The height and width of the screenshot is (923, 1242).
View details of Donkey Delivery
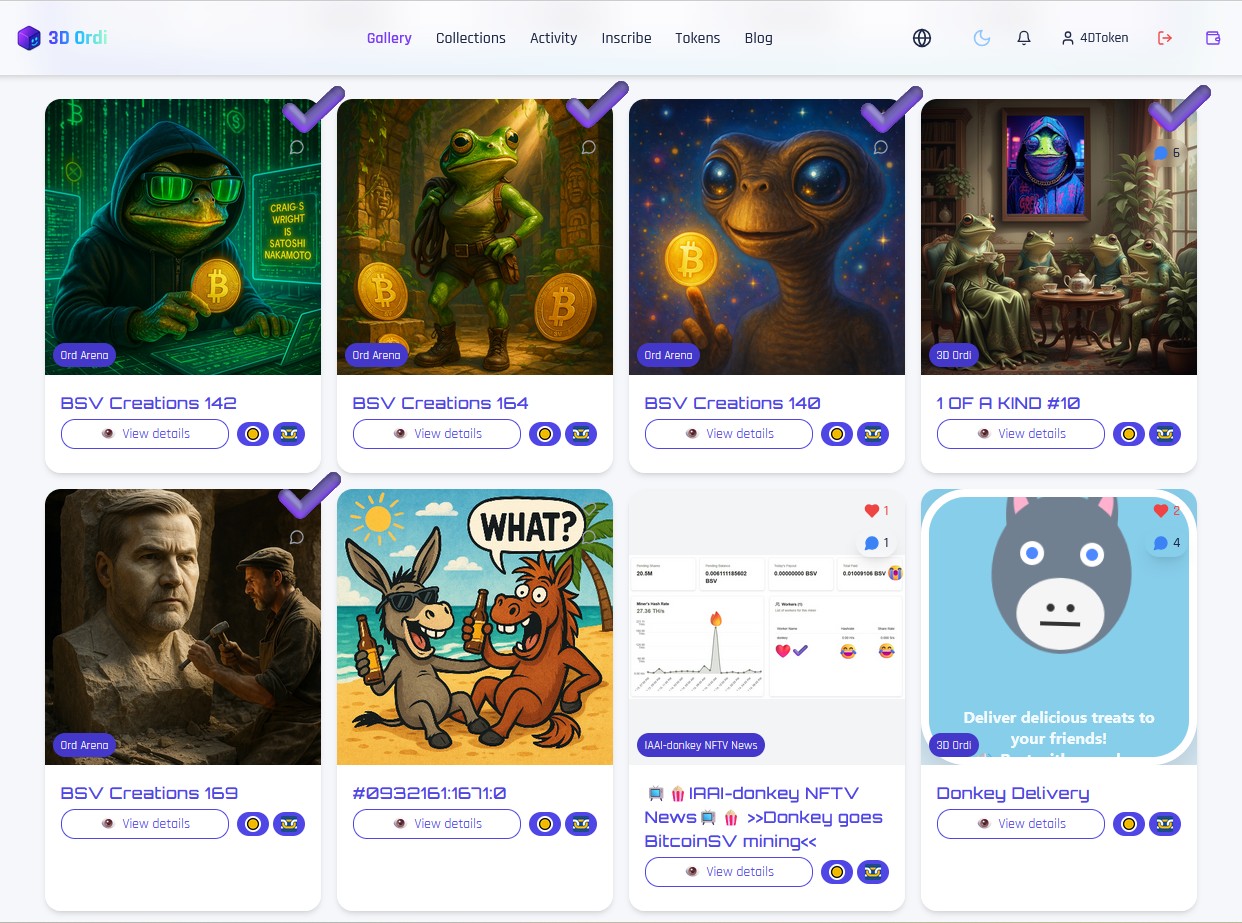click(x=1021, y=824)
